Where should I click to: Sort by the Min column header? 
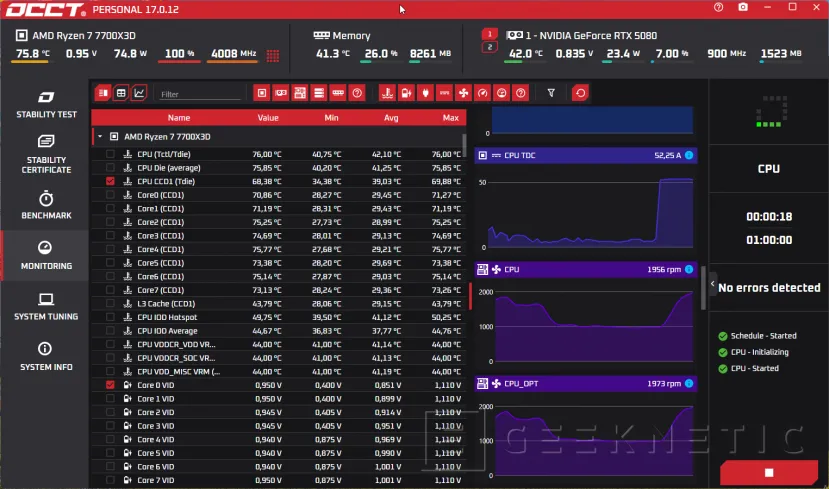click(x=331, y=117)
